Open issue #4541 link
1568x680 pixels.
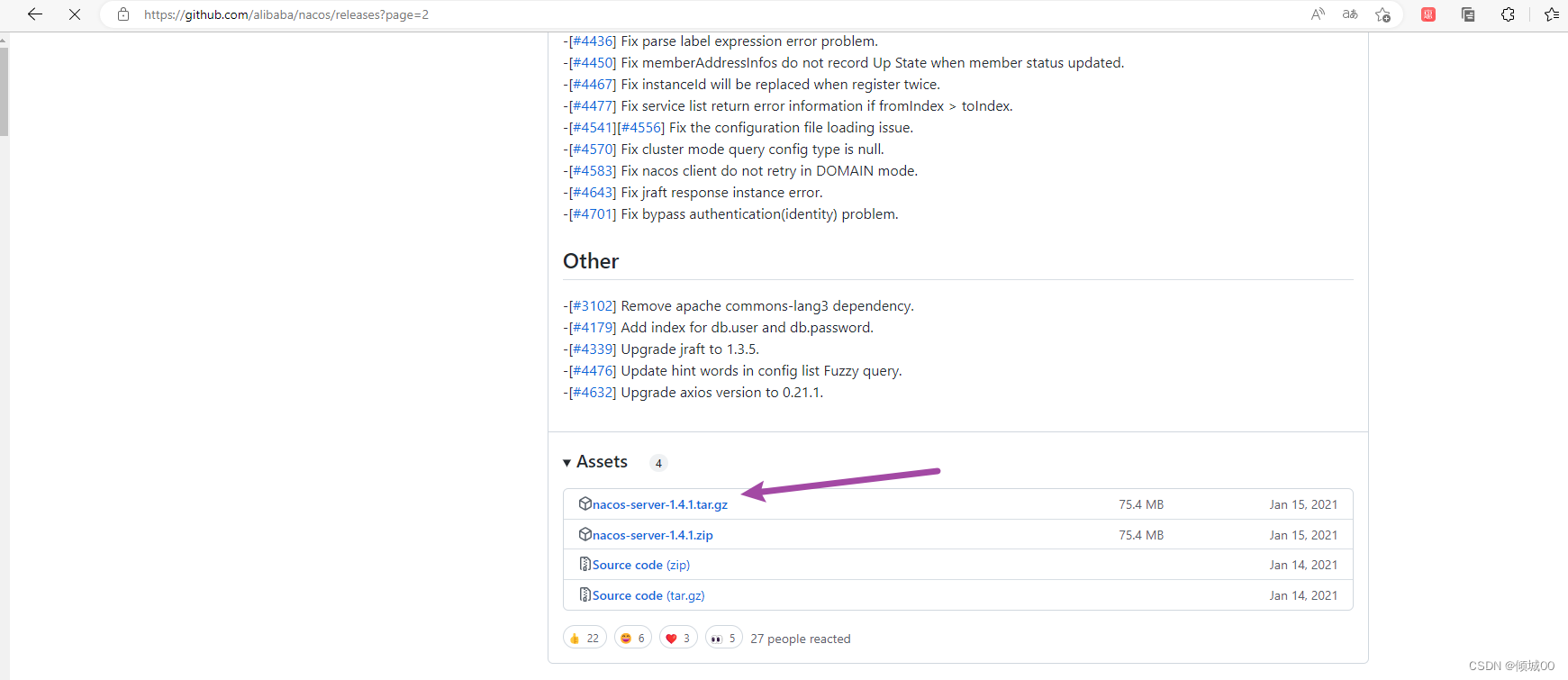pyautogui.click(x=593, y=128)
